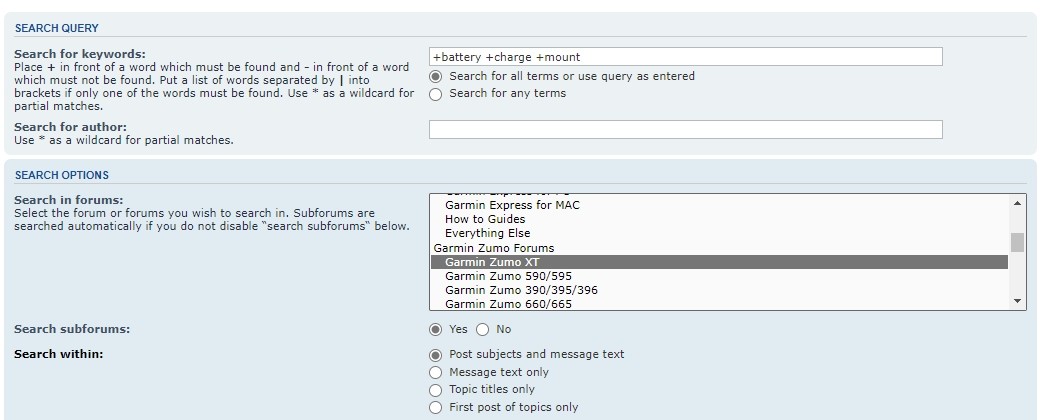
Task: Set Search subforums to Yes
Action: [436, 329]
